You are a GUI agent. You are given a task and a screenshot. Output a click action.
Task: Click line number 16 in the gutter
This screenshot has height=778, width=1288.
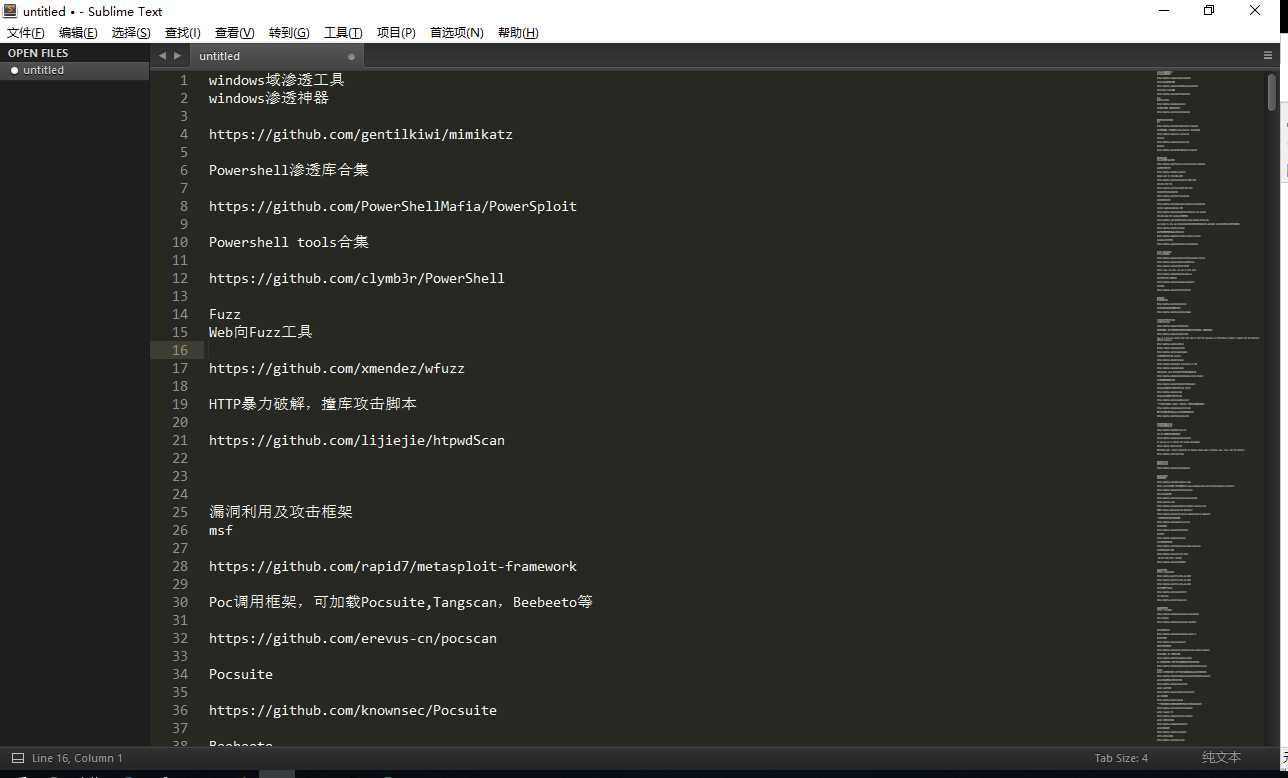(180, 350)
